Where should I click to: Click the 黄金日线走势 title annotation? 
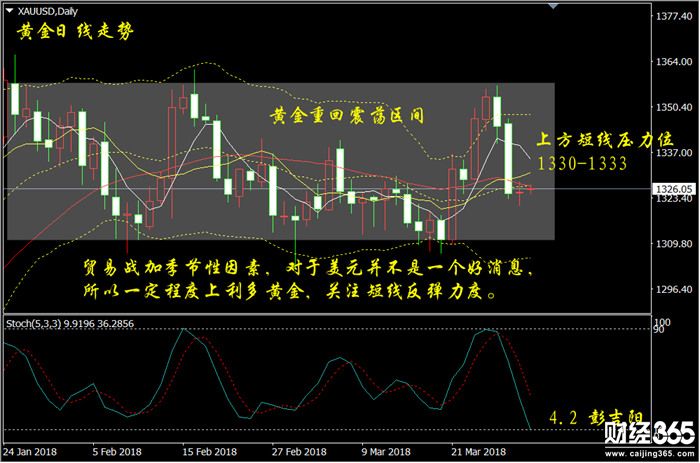tap(75, 31)
